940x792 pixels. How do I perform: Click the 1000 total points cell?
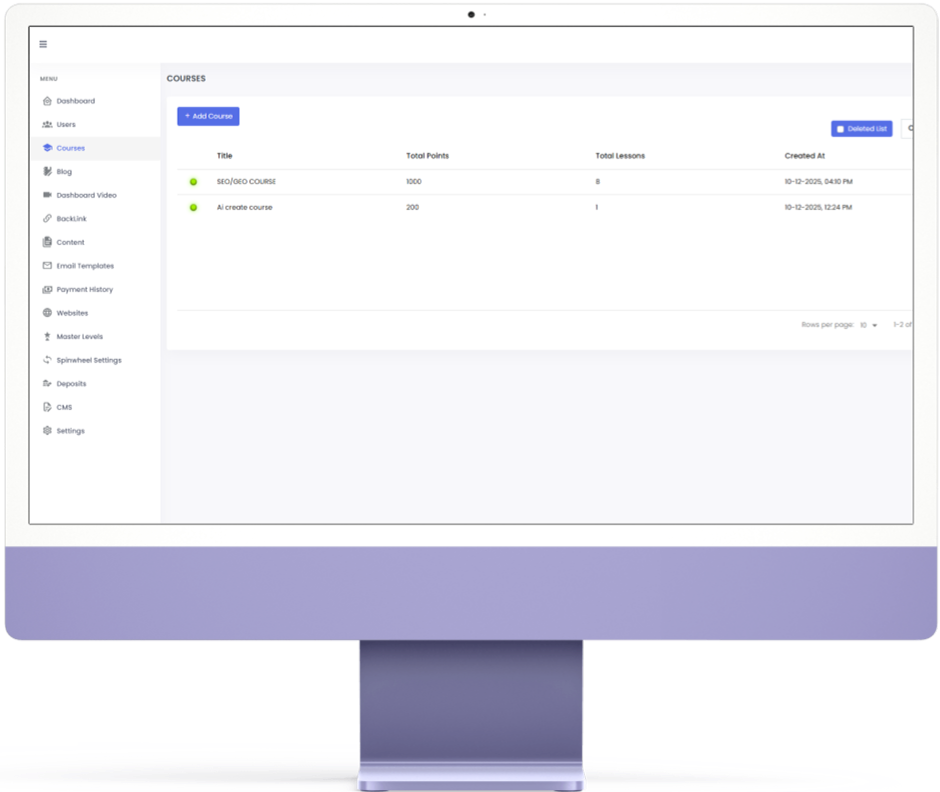point(414,182)
